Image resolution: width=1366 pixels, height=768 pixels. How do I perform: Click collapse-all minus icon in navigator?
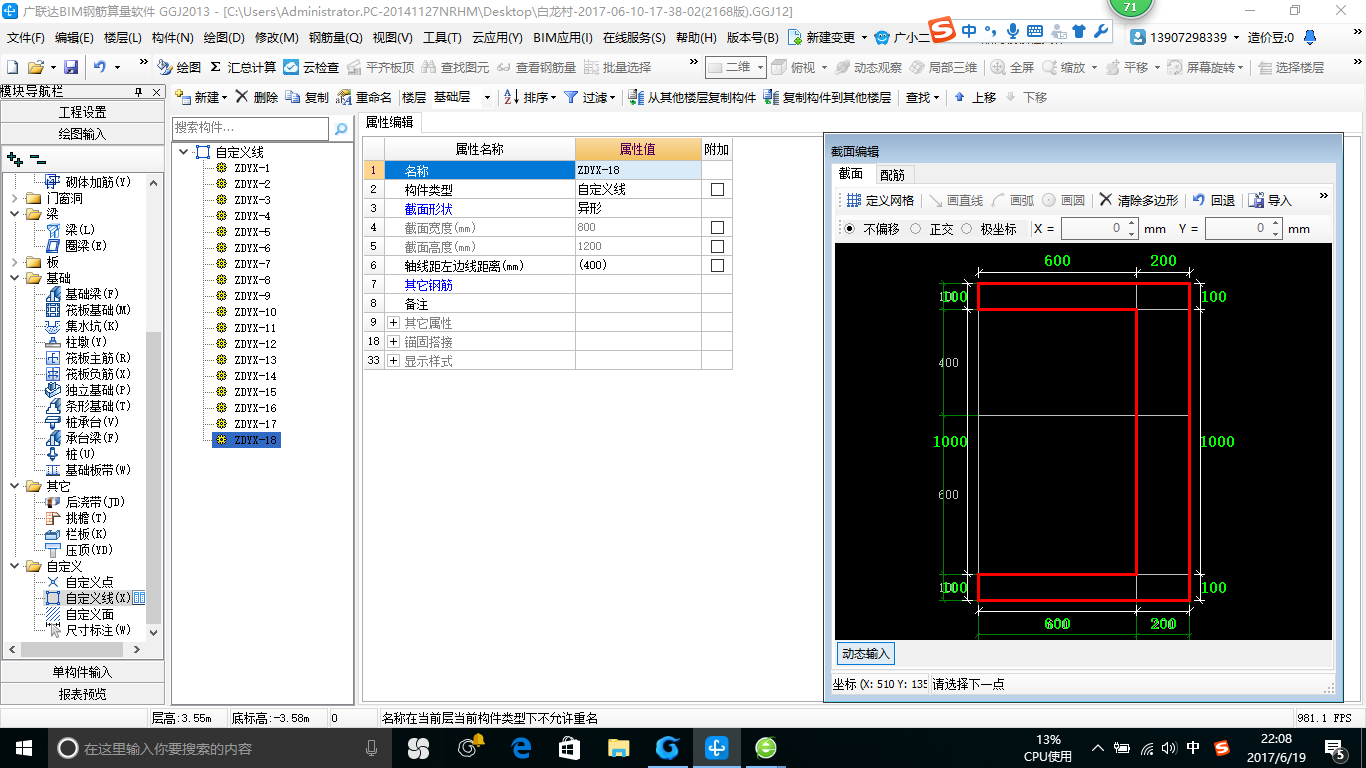tap(37, 159)
